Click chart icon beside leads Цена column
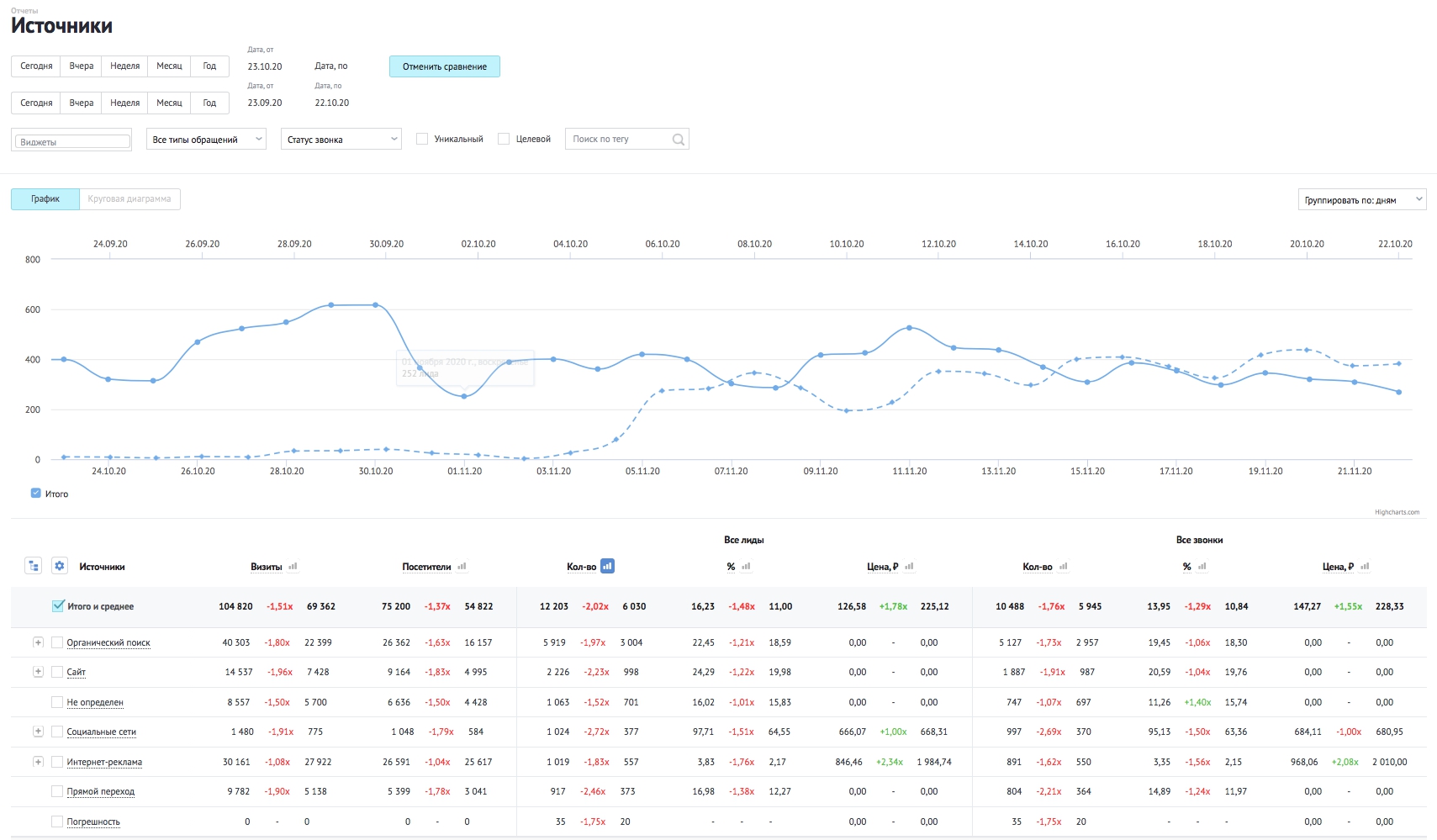 909,567
